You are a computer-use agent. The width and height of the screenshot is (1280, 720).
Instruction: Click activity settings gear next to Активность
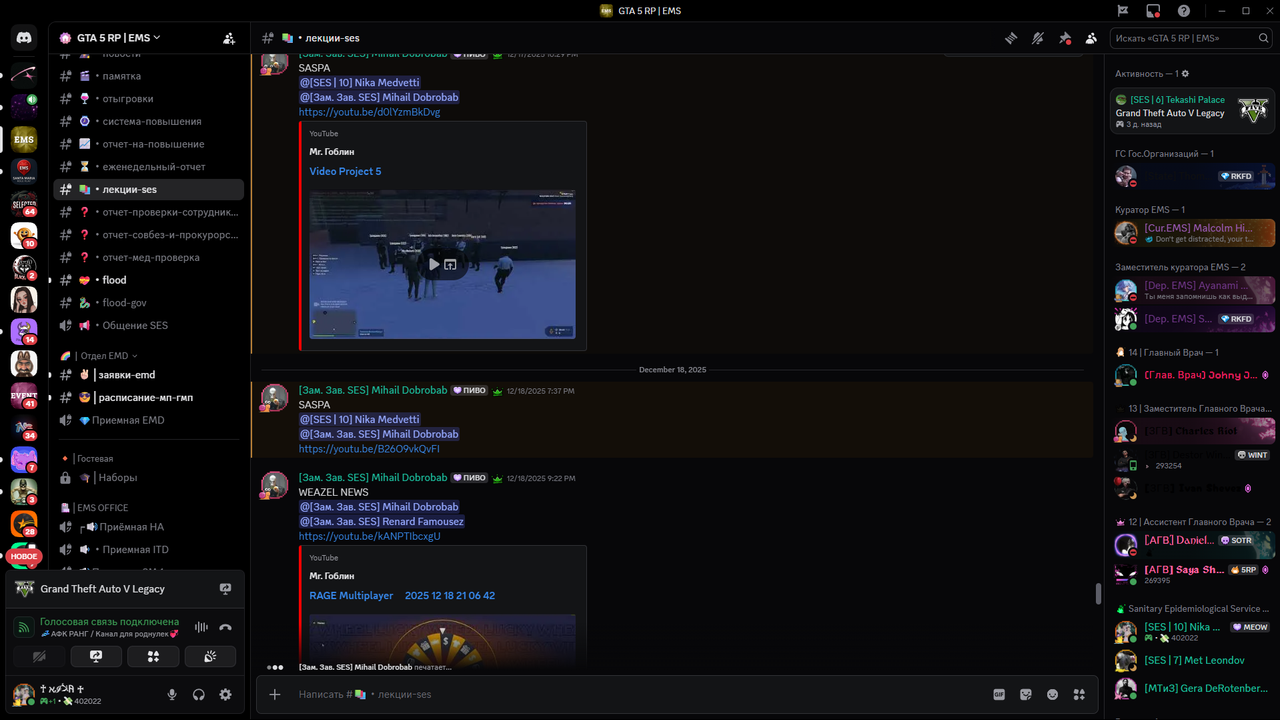1185,74
